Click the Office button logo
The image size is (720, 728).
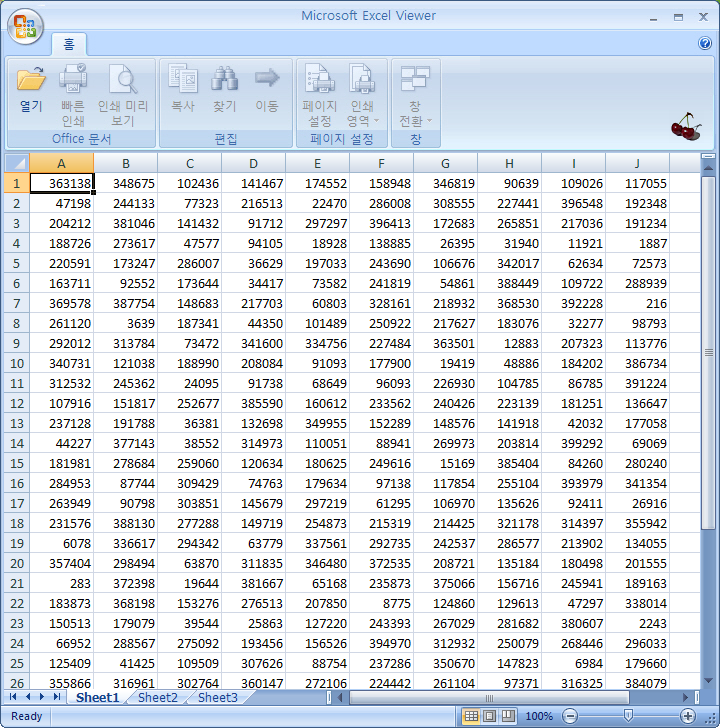pyautogui.click(x=25, y=27)
